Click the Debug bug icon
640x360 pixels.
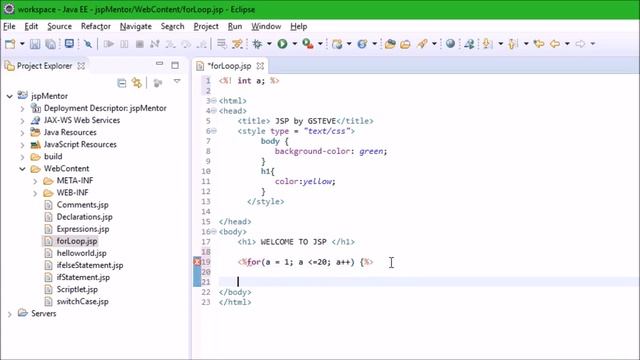[x=257, y=44]
